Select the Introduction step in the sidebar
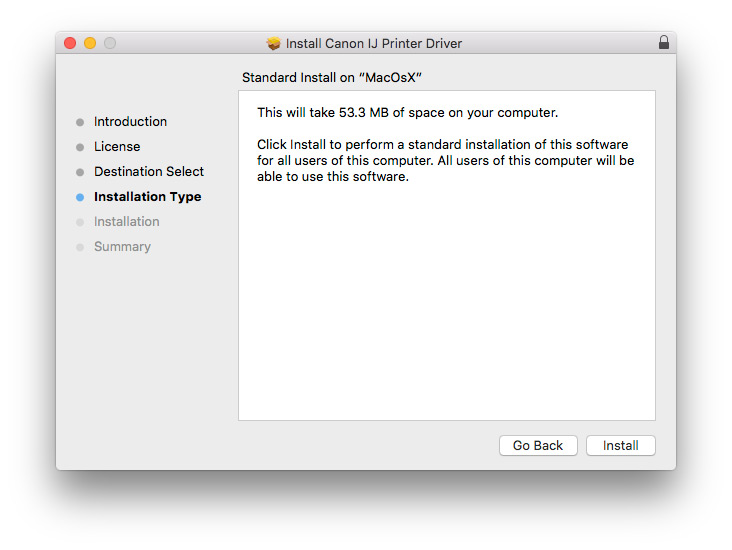This screenshot has width=732, height=550. click(x=130, y=121)
